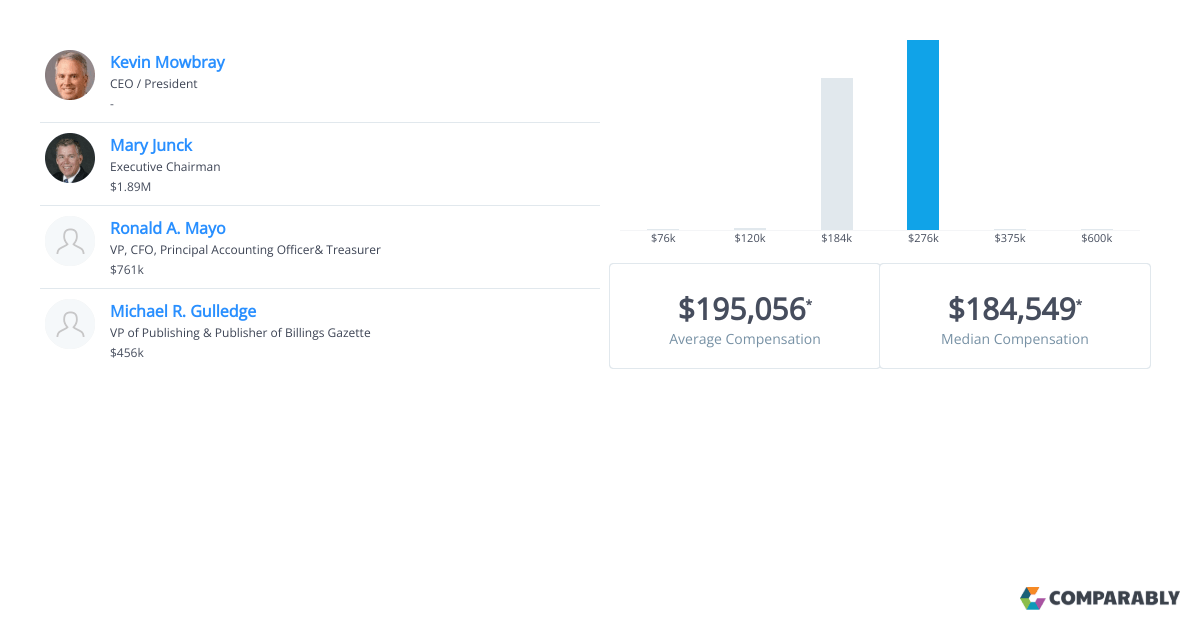Open Michael R. Gulledge name link

coord(183,311)
